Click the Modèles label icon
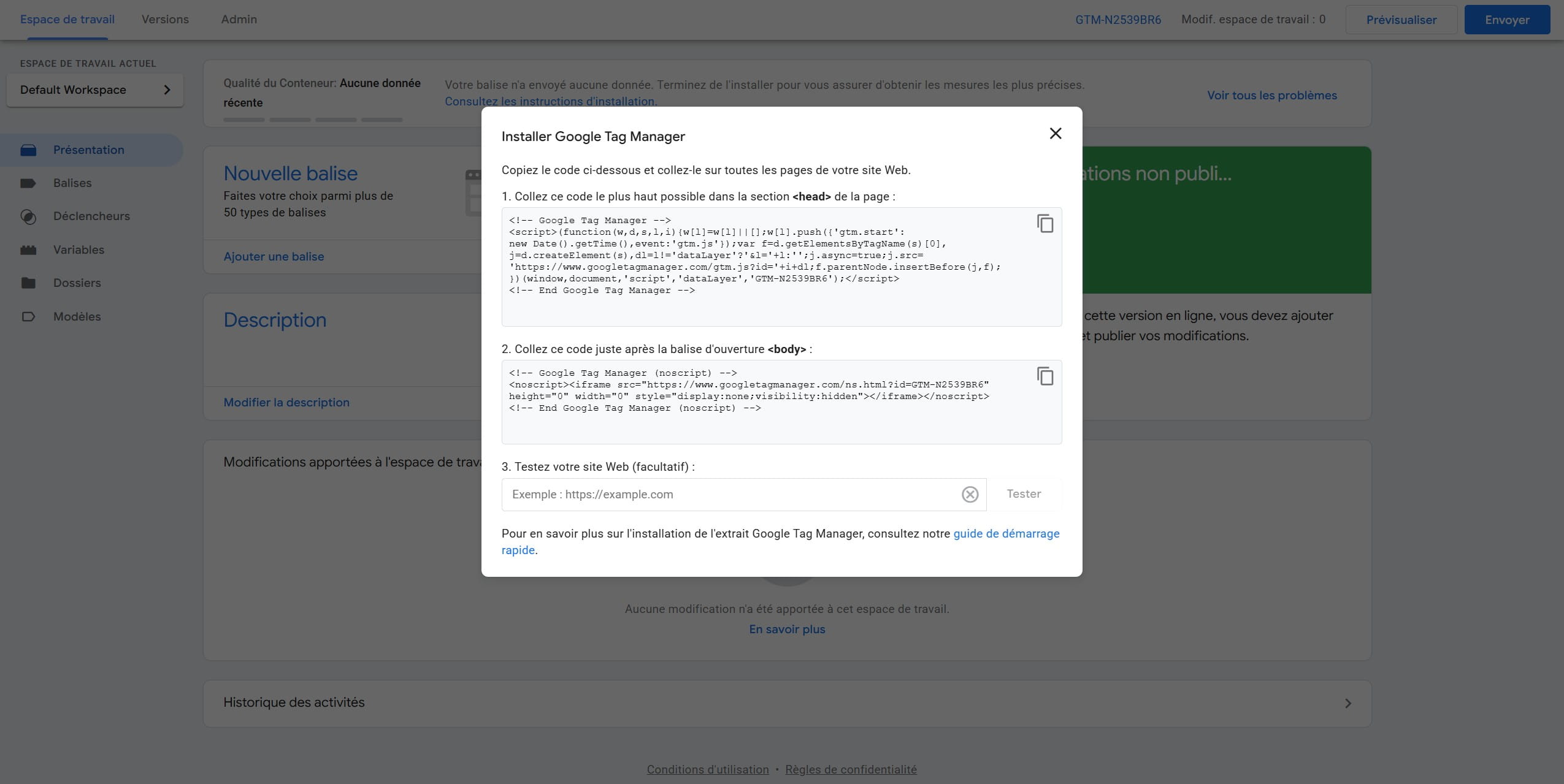The width and height of the screenshot is (1564, 784). pyautogui.click(x=28, y=317)
